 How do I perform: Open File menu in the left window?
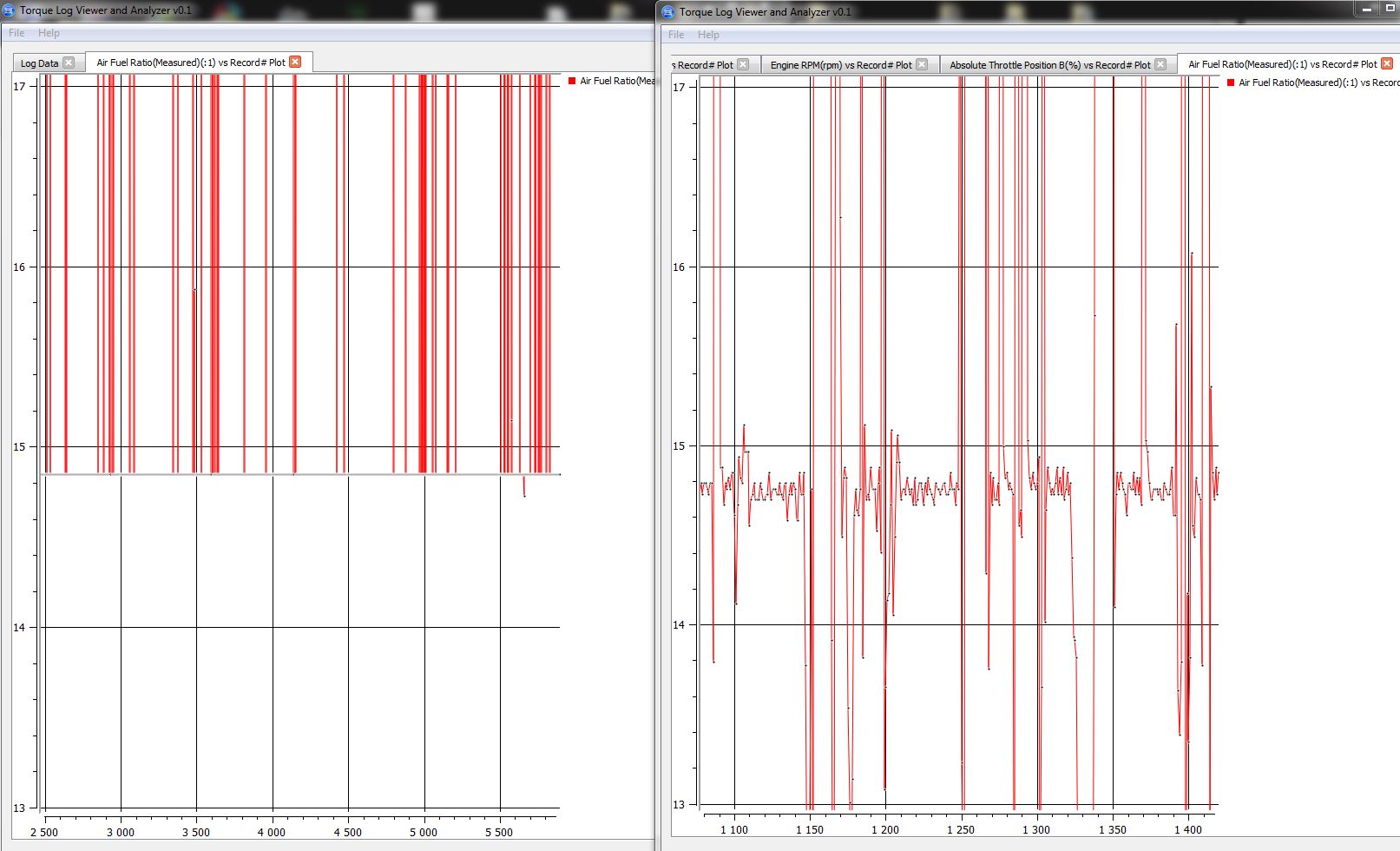pyautogui.click(x=16, y=33)
